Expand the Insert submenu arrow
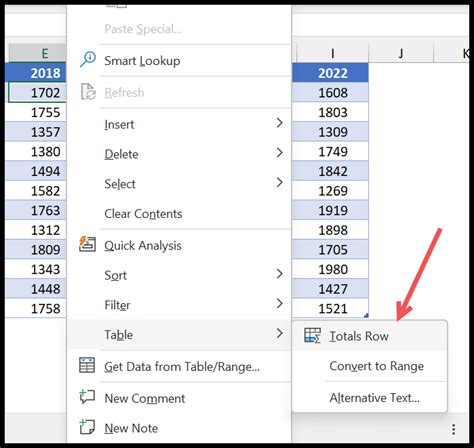Viewport: 474px width, 448px height. [x=280, y=123]
